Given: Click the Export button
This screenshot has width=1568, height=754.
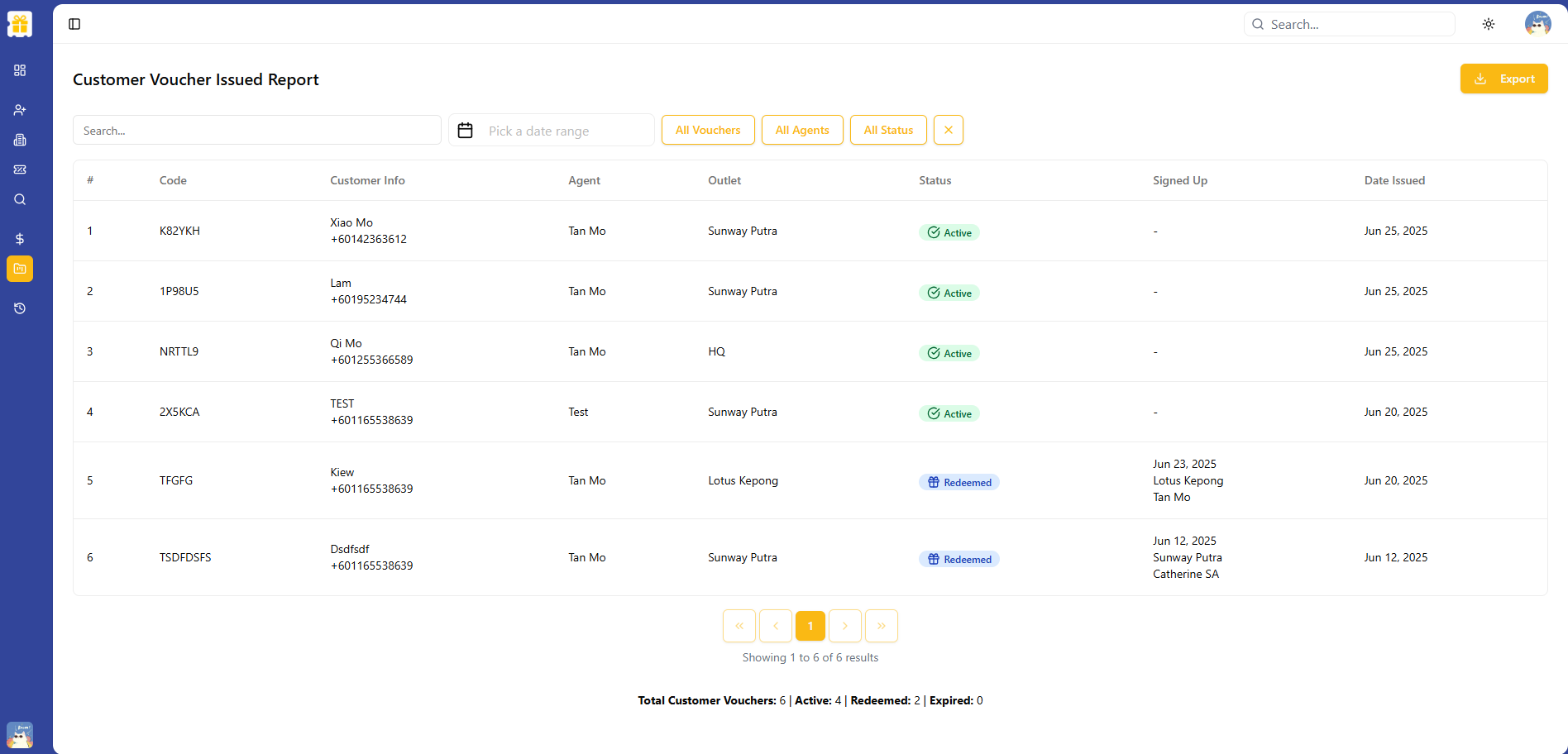Looking at the screenshot, I should (1503, 79).
